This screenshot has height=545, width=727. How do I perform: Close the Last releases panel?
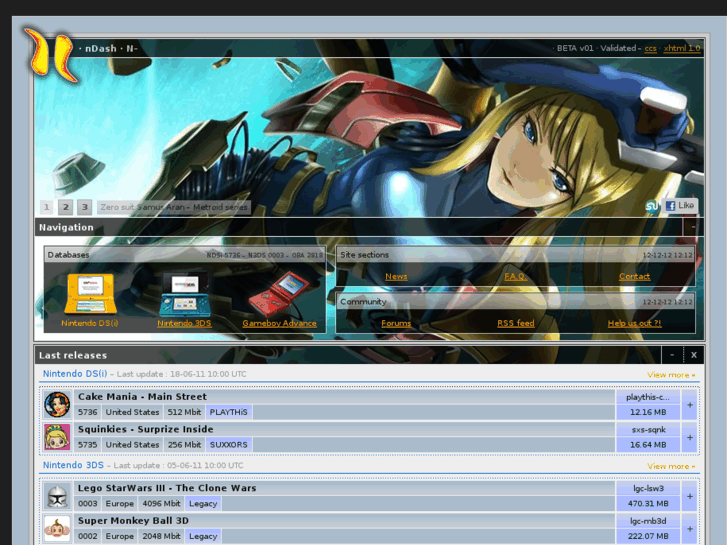click(x=694, y=355)
